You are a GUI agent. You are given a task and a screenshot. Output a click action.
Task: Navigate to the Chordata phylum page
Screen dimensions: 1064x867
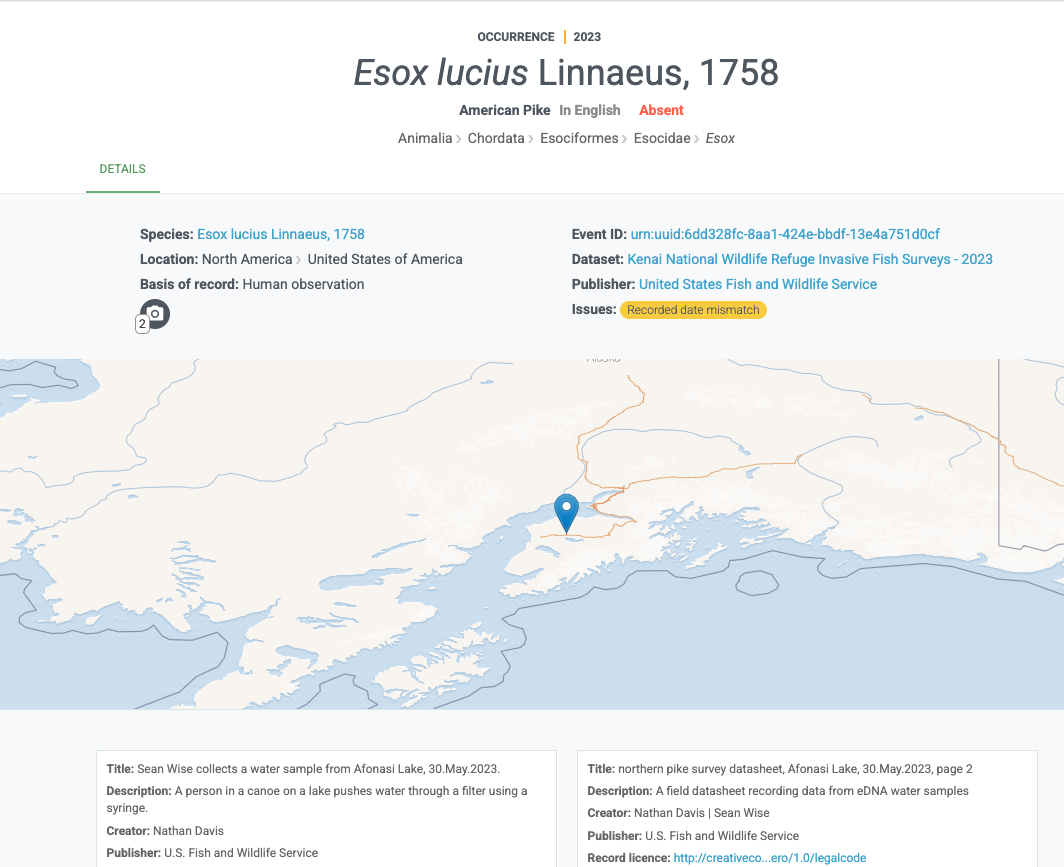click(x=496, y=138)
